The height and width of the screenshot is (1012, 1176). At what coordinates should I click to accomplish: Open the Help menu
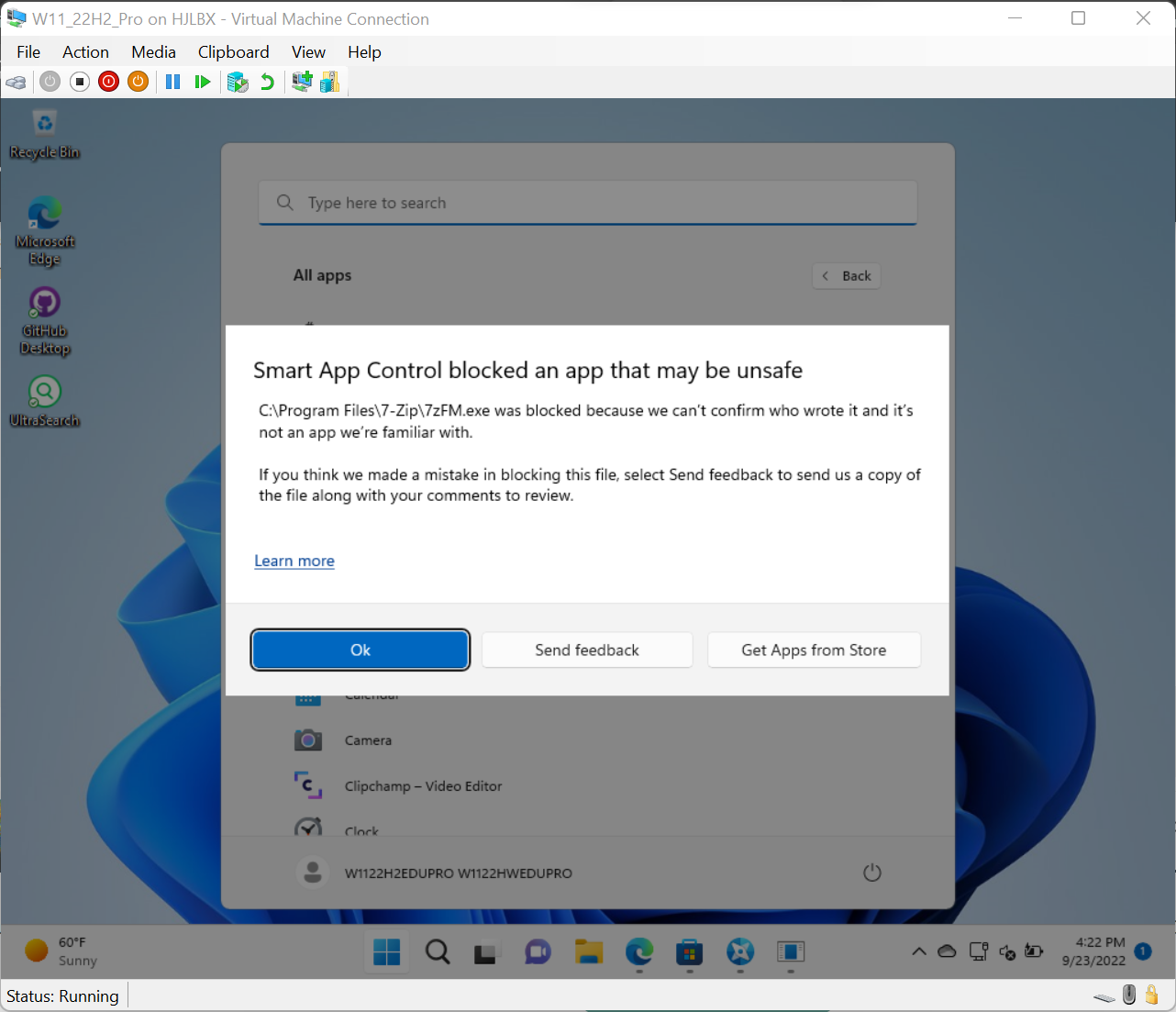[364, 52]
